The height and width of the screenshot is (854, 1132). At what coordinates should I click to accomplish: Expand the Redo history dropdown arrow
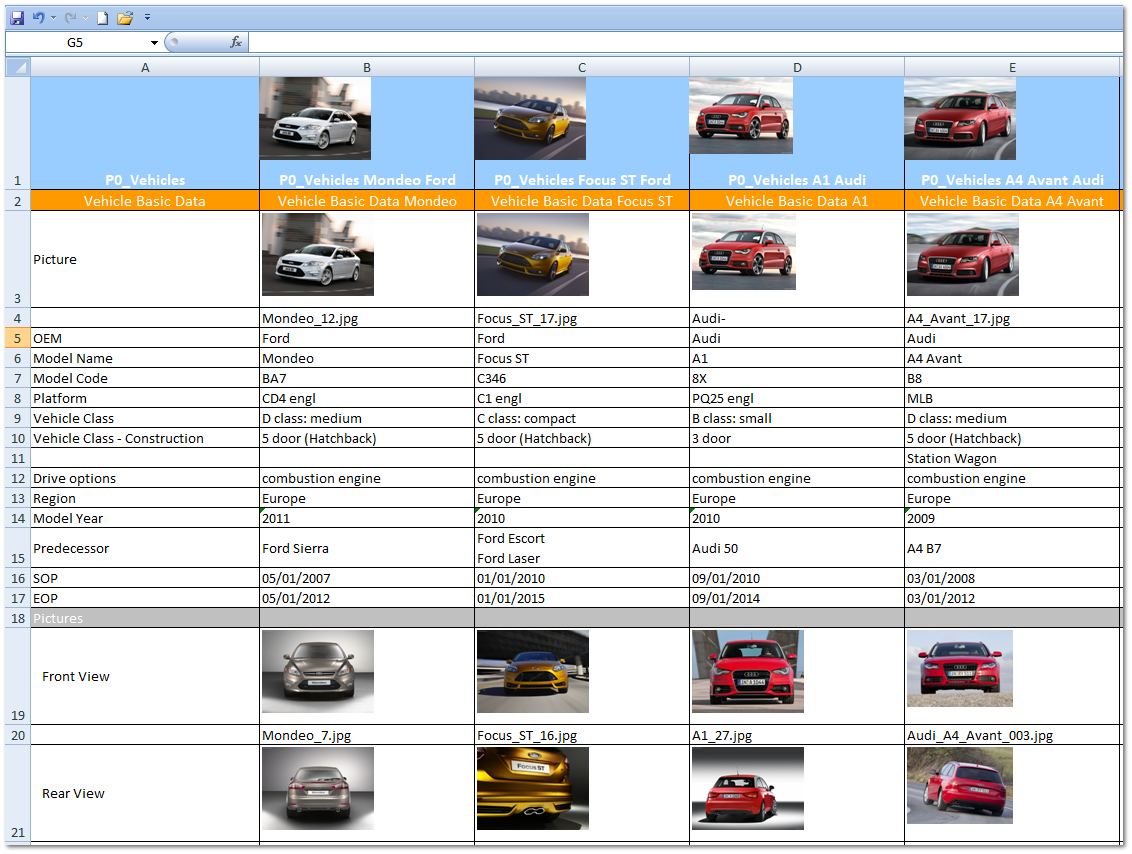tap(85, 17)
